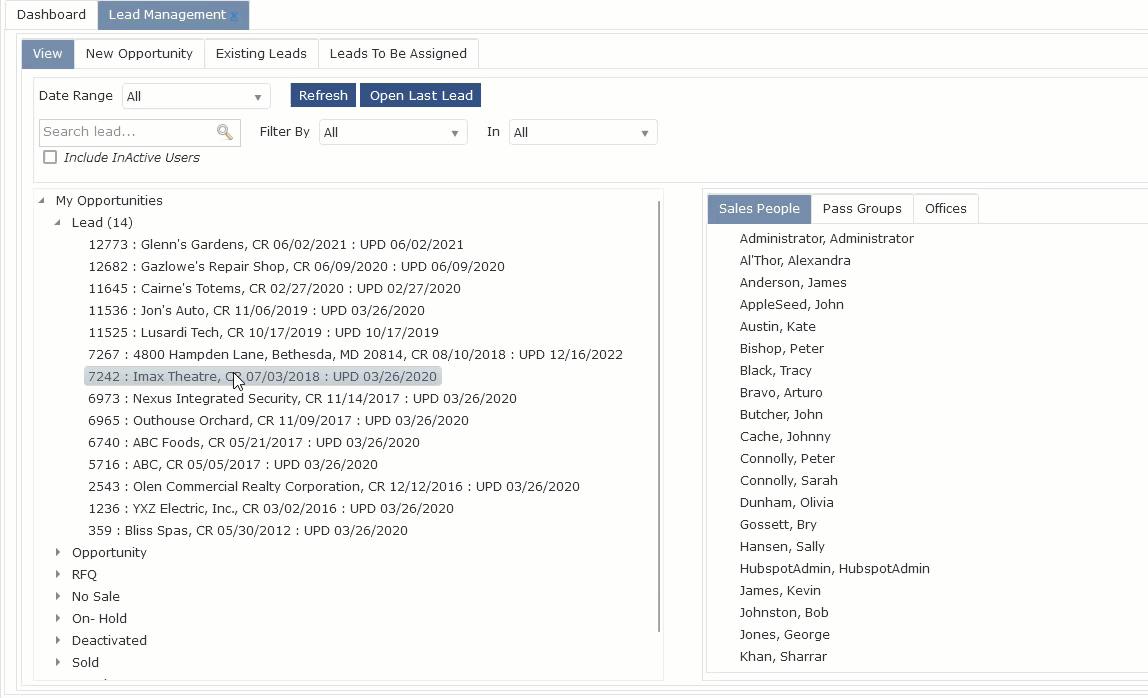Open the New Opportunity tab
This screenshot has height=698, width=1148.
(139, 53)
